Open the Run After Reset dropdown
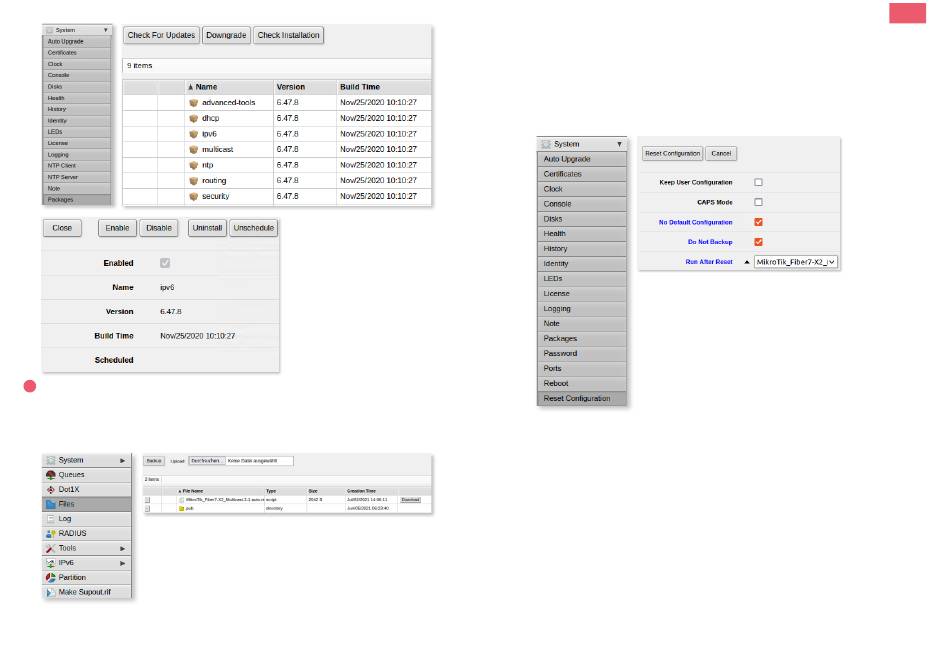 [x=795, y=262]
